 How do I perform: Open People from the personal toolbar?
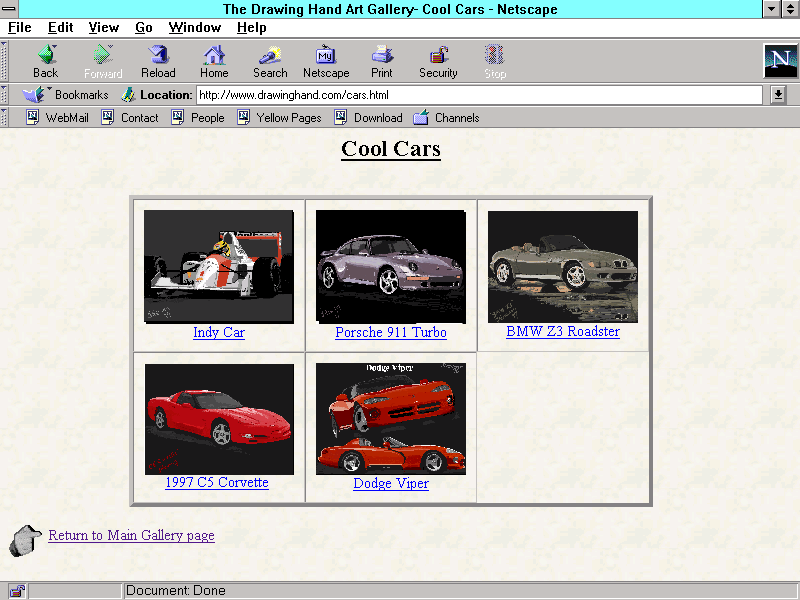198,118
